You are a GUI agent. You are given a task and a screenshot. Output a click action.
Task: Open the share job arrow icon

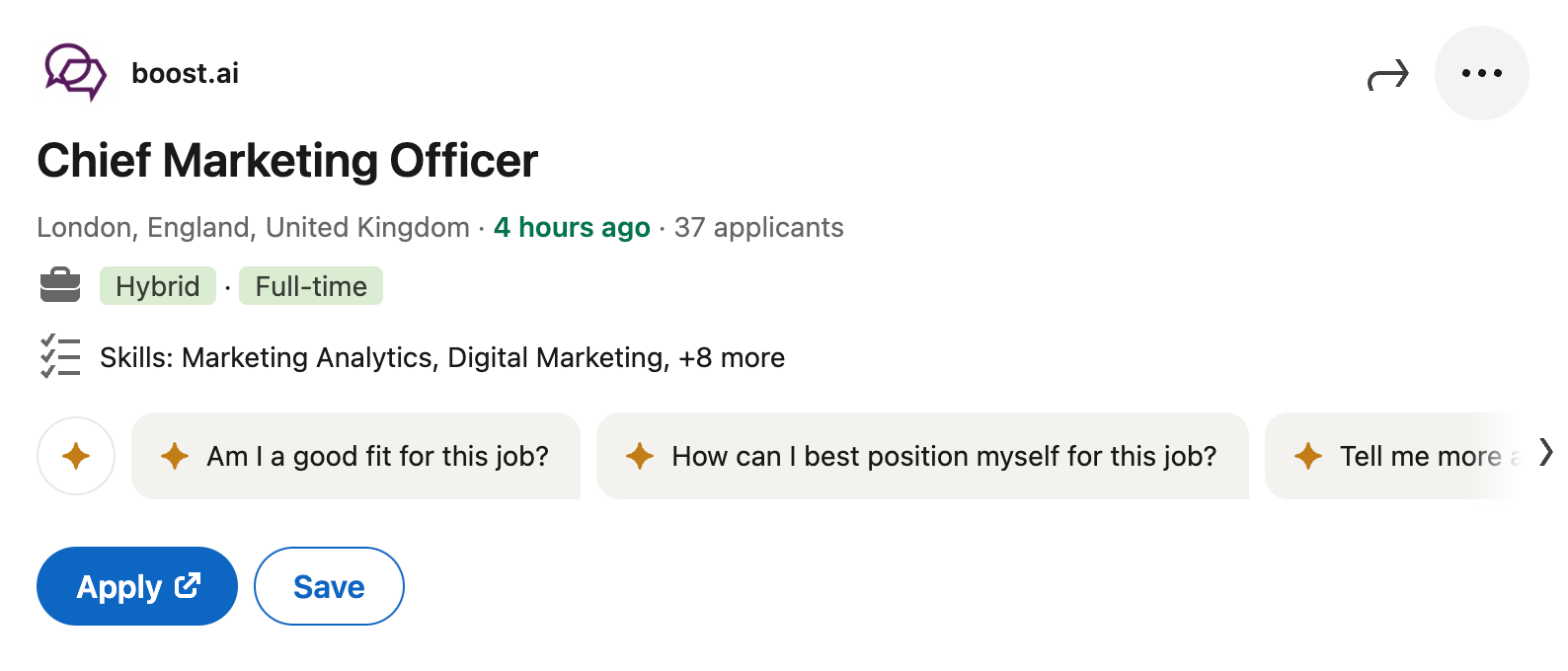point(1388,73)
